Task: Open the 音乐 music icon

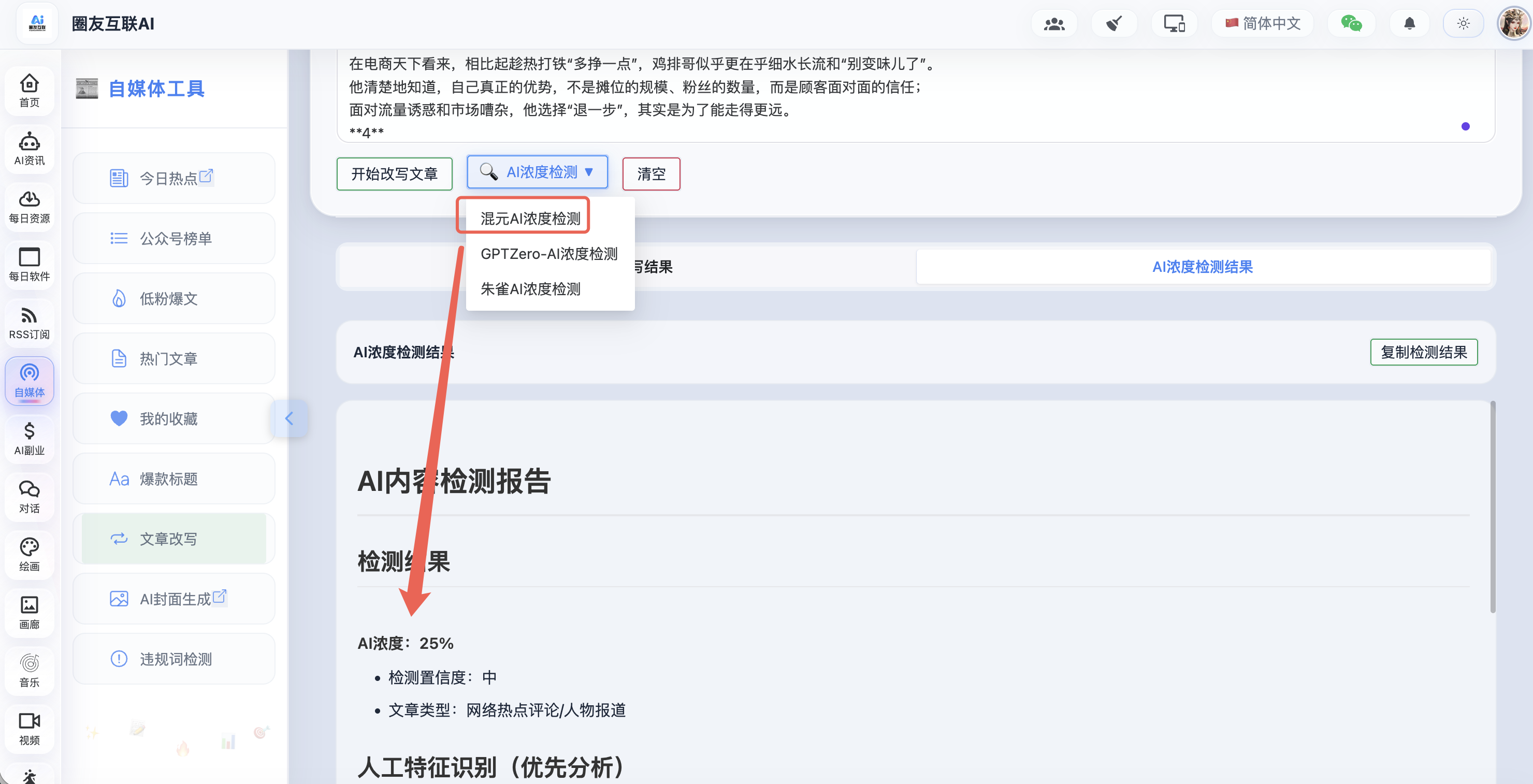Action: [x=29, y=671]
